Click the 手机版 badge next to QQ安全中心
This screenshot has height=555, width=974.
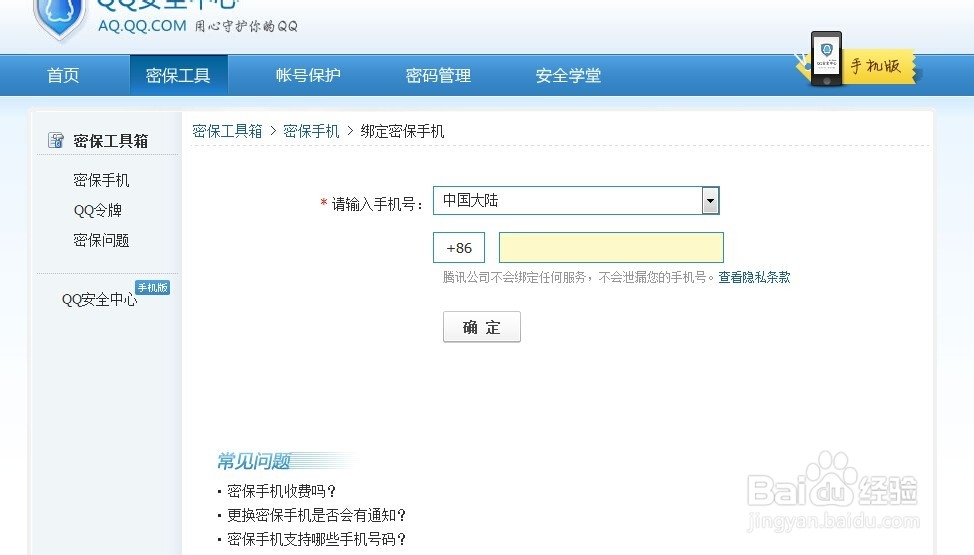coord(152,287)
